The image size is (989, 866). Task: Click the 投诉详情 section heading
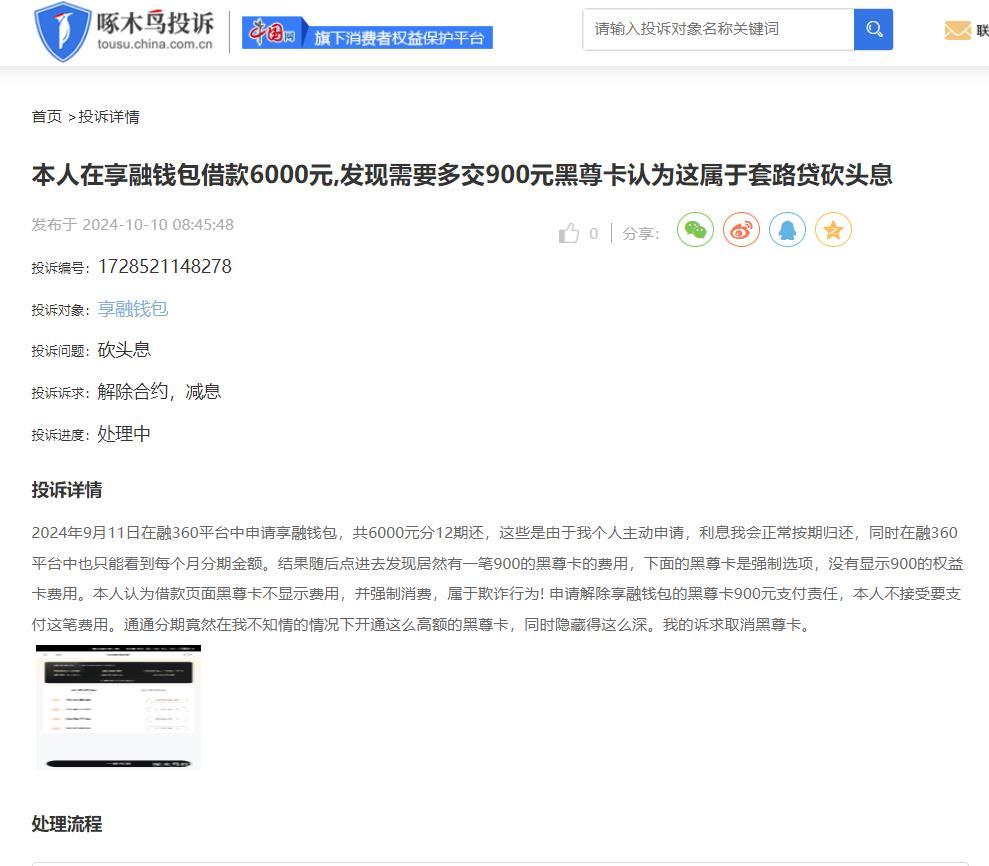[x=67, y=489]
